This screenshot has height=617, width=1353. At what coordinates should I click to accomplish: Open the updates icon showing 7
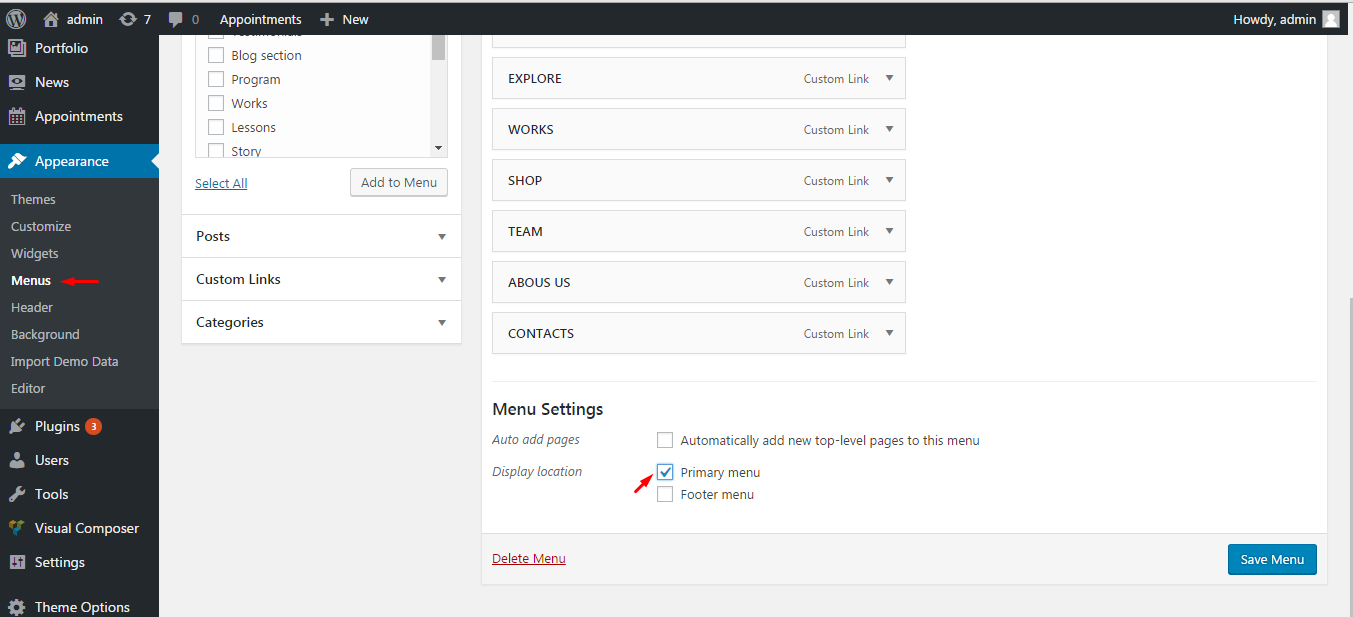click(x=128, y=19)
